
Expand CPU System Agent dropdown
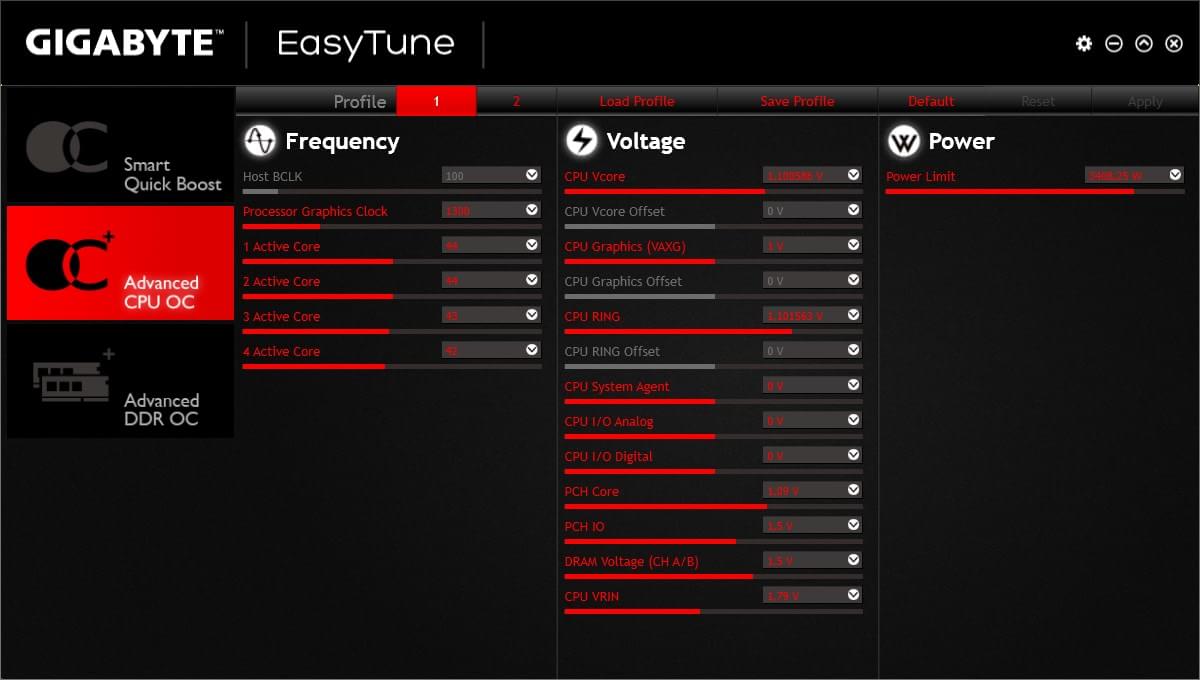pos(853,385)
